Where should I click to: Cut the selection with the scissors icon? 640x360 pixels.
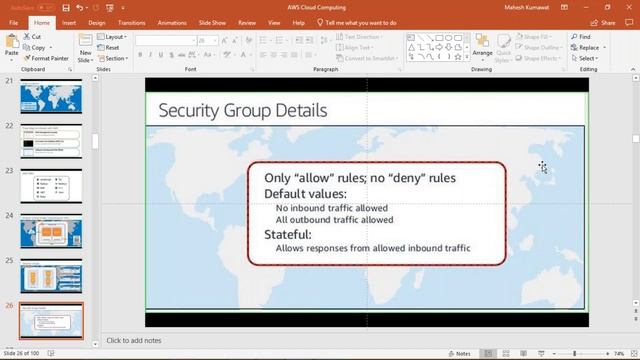point(27,37)
